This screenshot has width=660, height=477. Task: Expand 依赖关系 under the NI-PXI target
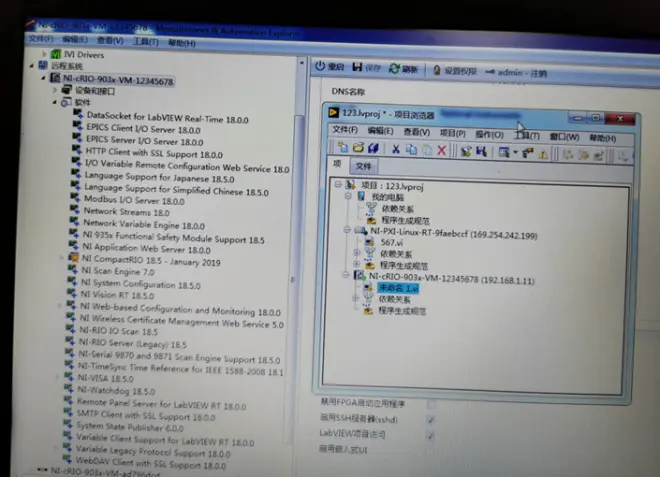pos(357,253)
